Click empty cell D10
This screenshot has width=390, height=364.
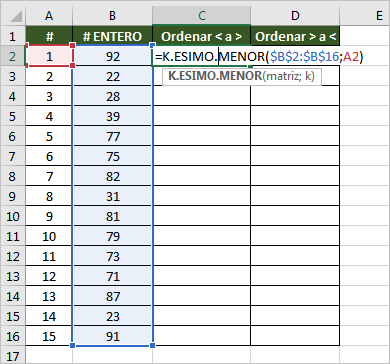point(295,216)
